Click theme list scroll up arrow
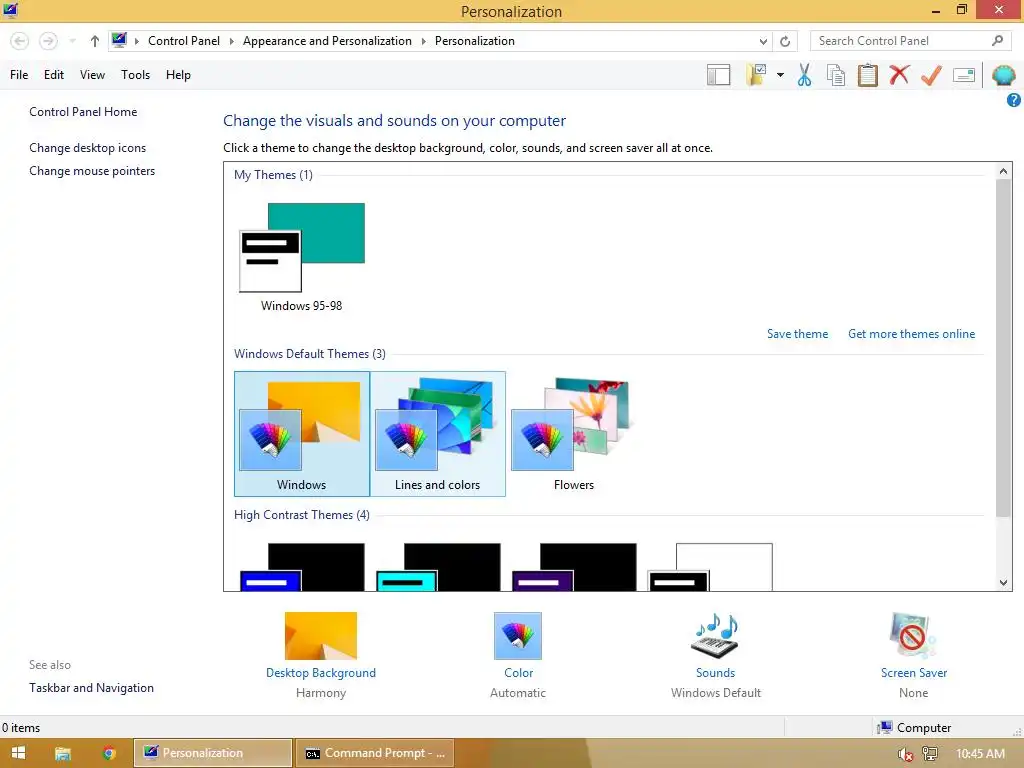The image size is (1024, 768). 1004,171
